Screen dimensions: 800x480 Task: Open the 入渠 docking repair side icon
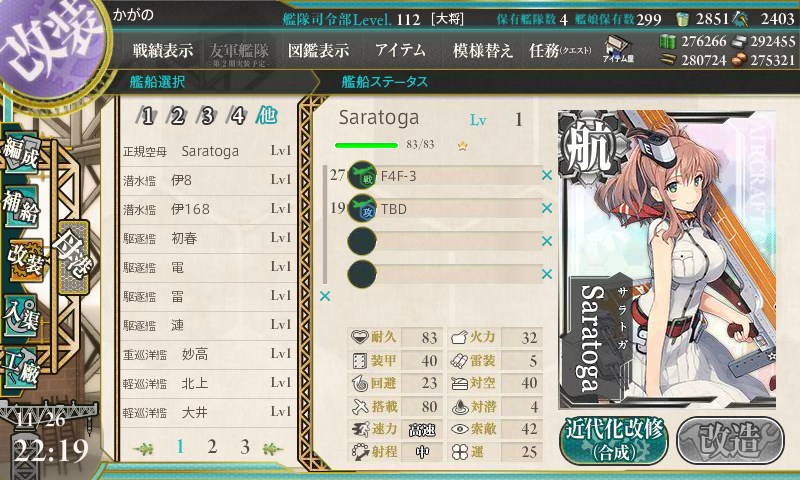click(x=21, y=317)
